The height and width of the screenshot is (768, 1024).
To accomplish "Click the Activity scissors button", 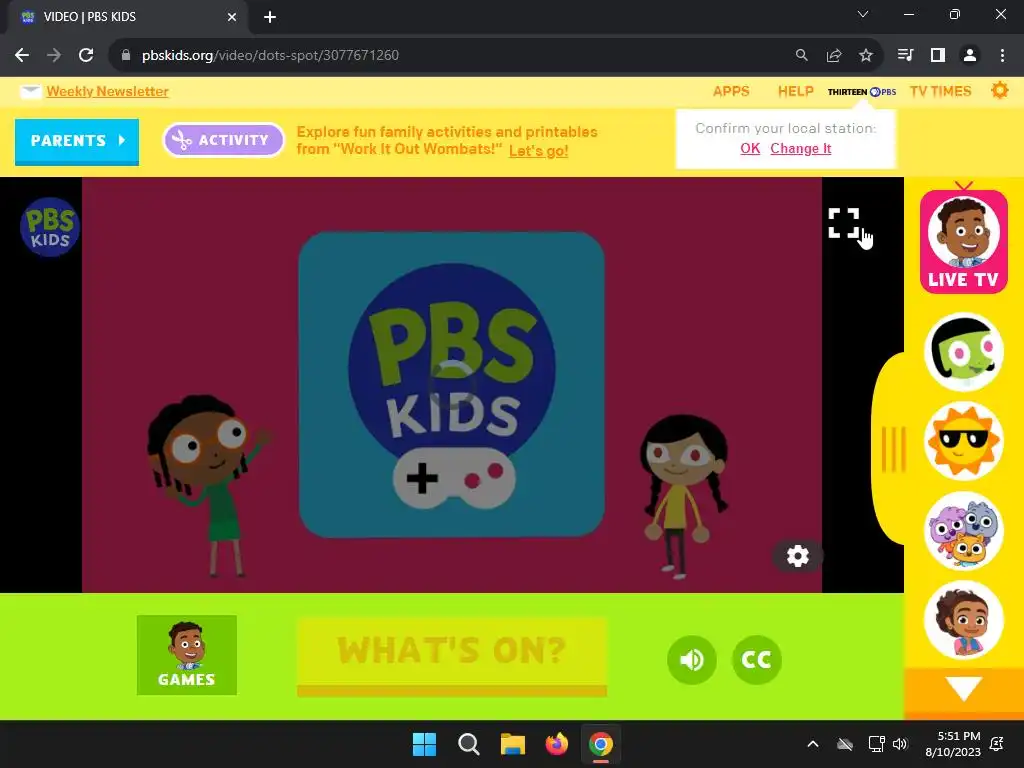I will [x=223, y=140].
